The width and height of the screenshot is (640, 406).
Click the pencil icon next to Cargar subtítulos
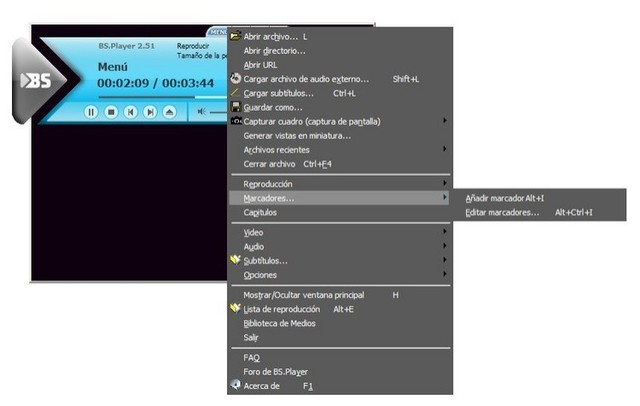(x=235, y=93)
